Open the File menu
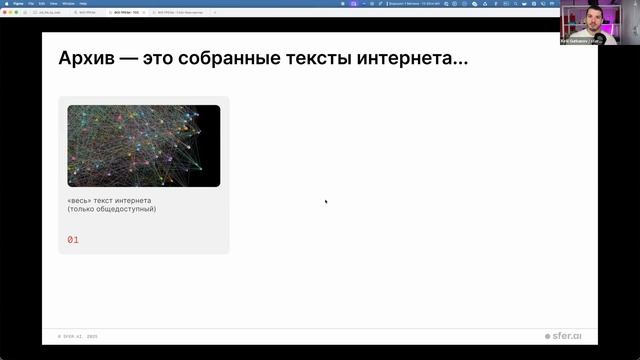The image size is (640, 360). point(31,4)
